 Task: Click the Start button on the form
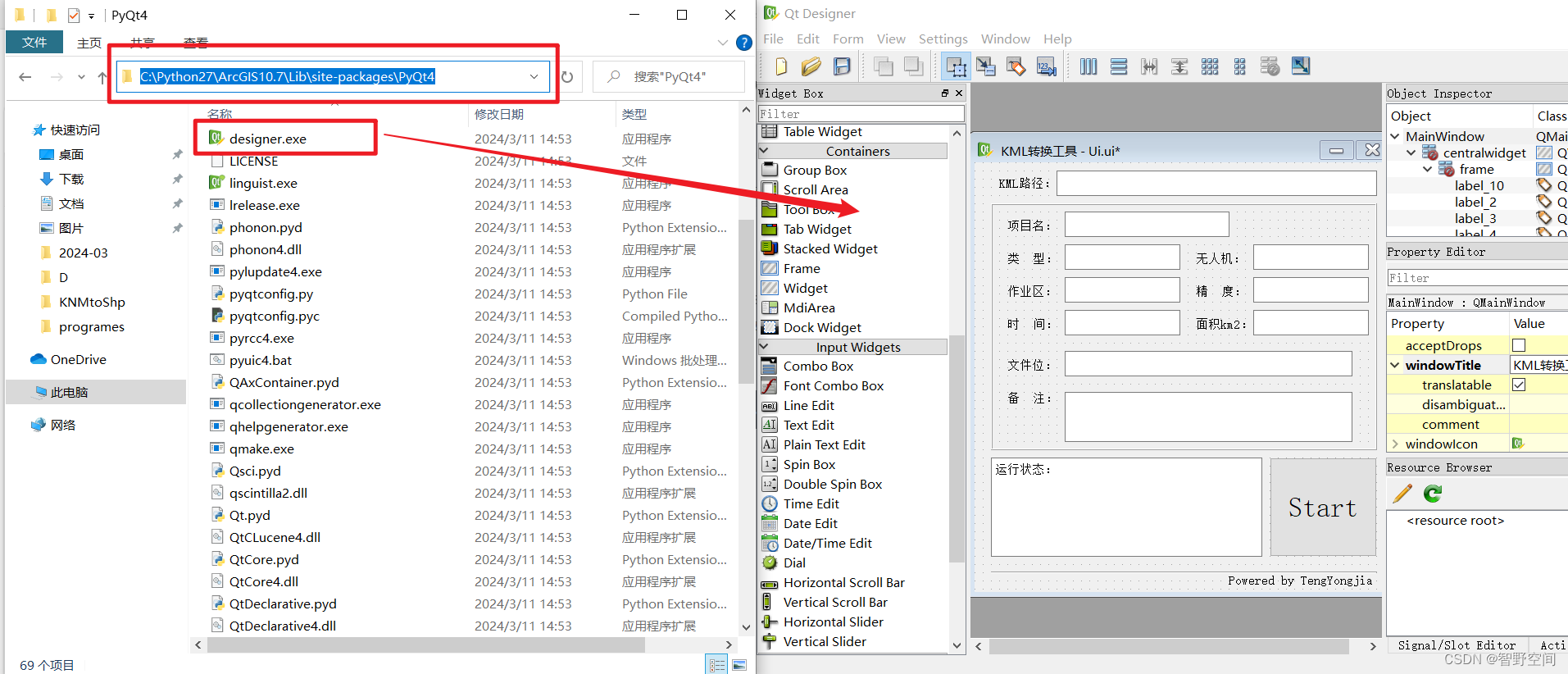click(1322, 508)
